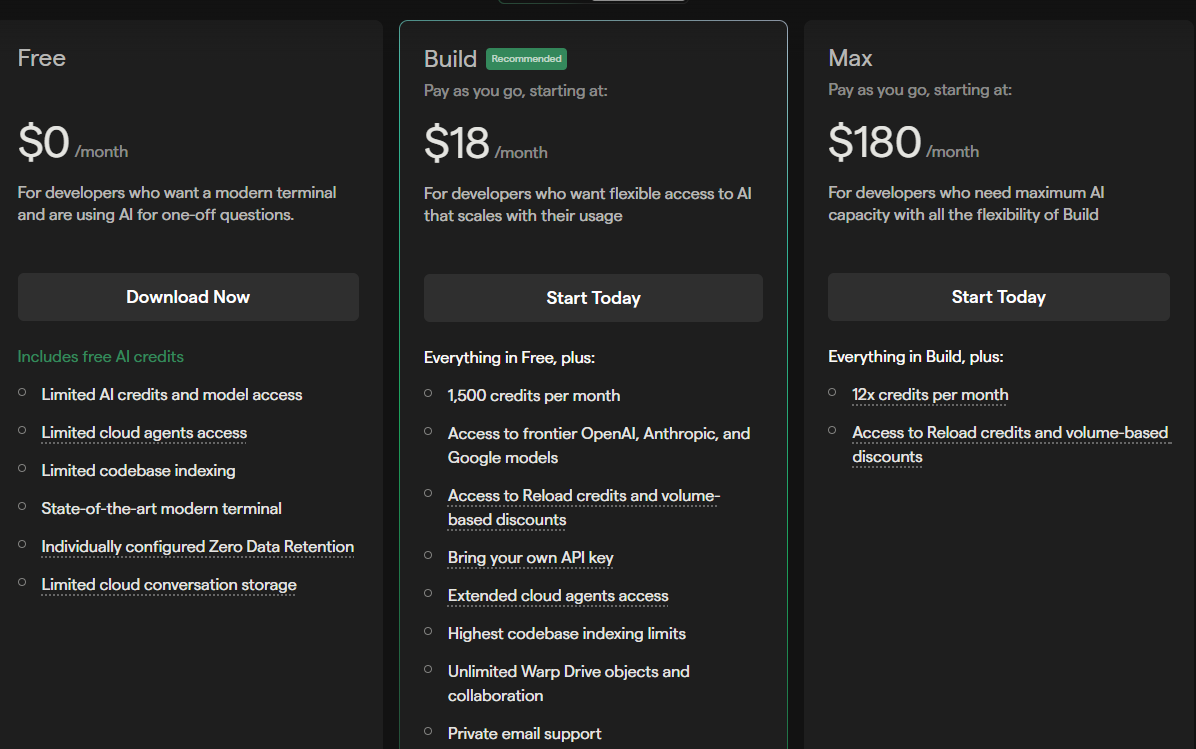Open the "Bring your own API key" link
Viewport: 1196px width, 749px height.
click(x=530, y=557)
